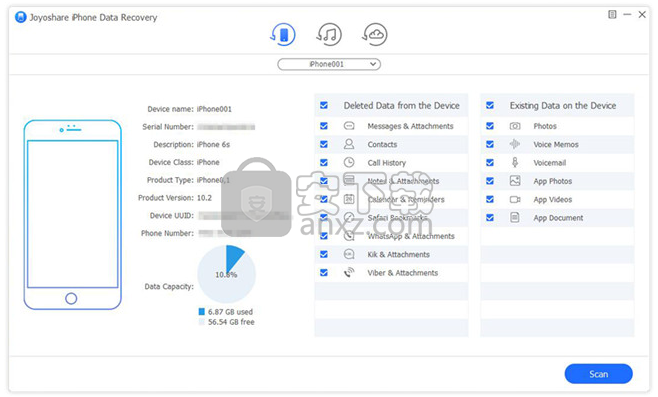Uncheck Kik & Attachments checkbox
658x397 pixels.
324,254
